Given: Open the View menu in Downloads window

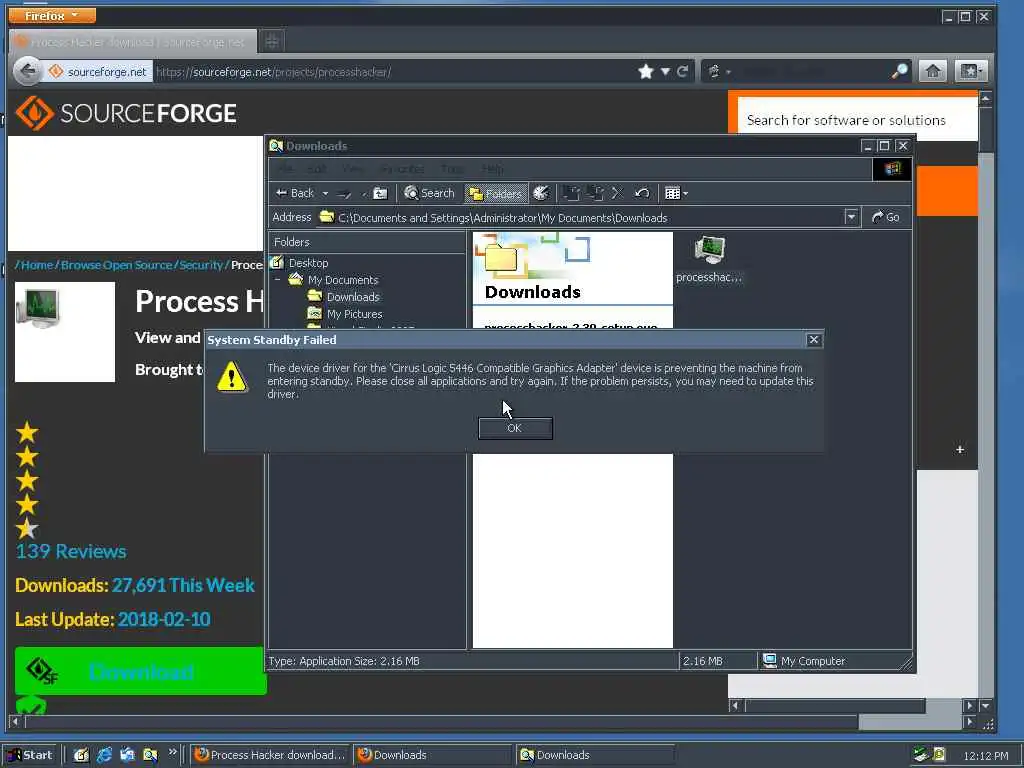Looking at the screenshot, I should point(352,169).
